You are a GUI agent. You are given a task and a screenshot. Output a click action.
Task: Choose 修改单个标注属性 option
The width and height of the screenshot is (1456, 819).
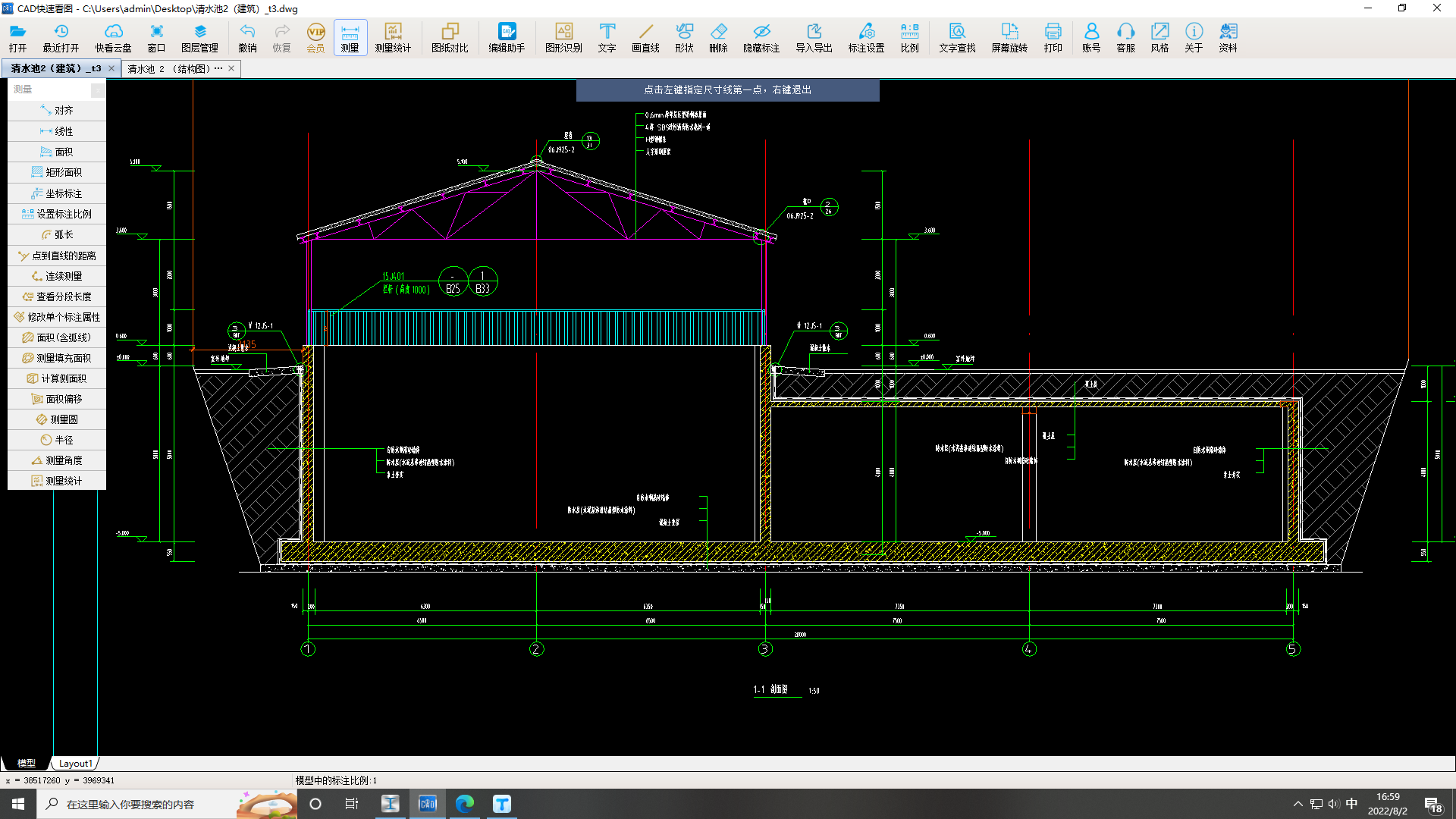tap(57, 317)
